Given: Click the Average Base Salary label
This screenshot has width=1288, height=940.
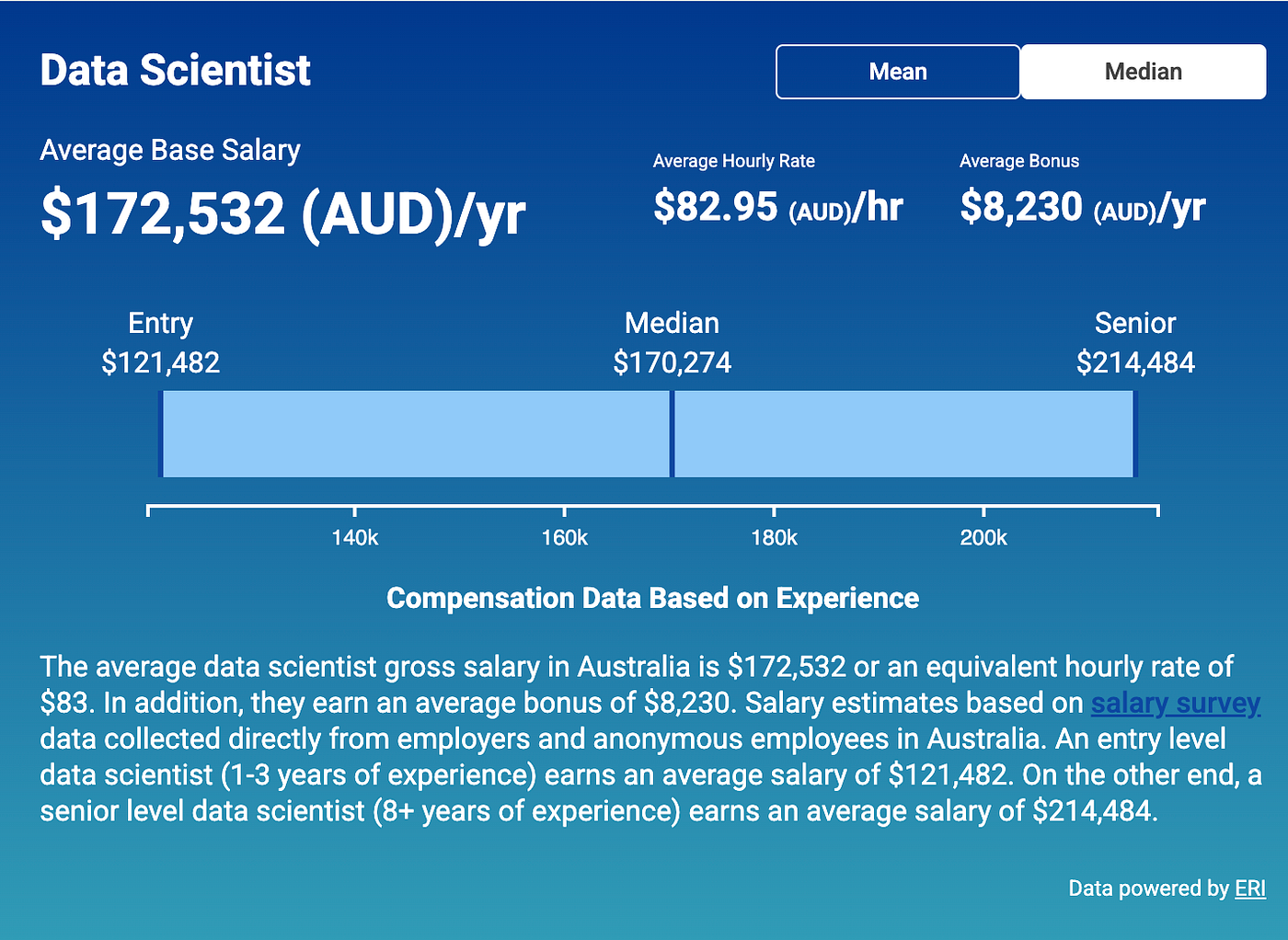Looking at the screenshot, I should (x=170, y=150).
